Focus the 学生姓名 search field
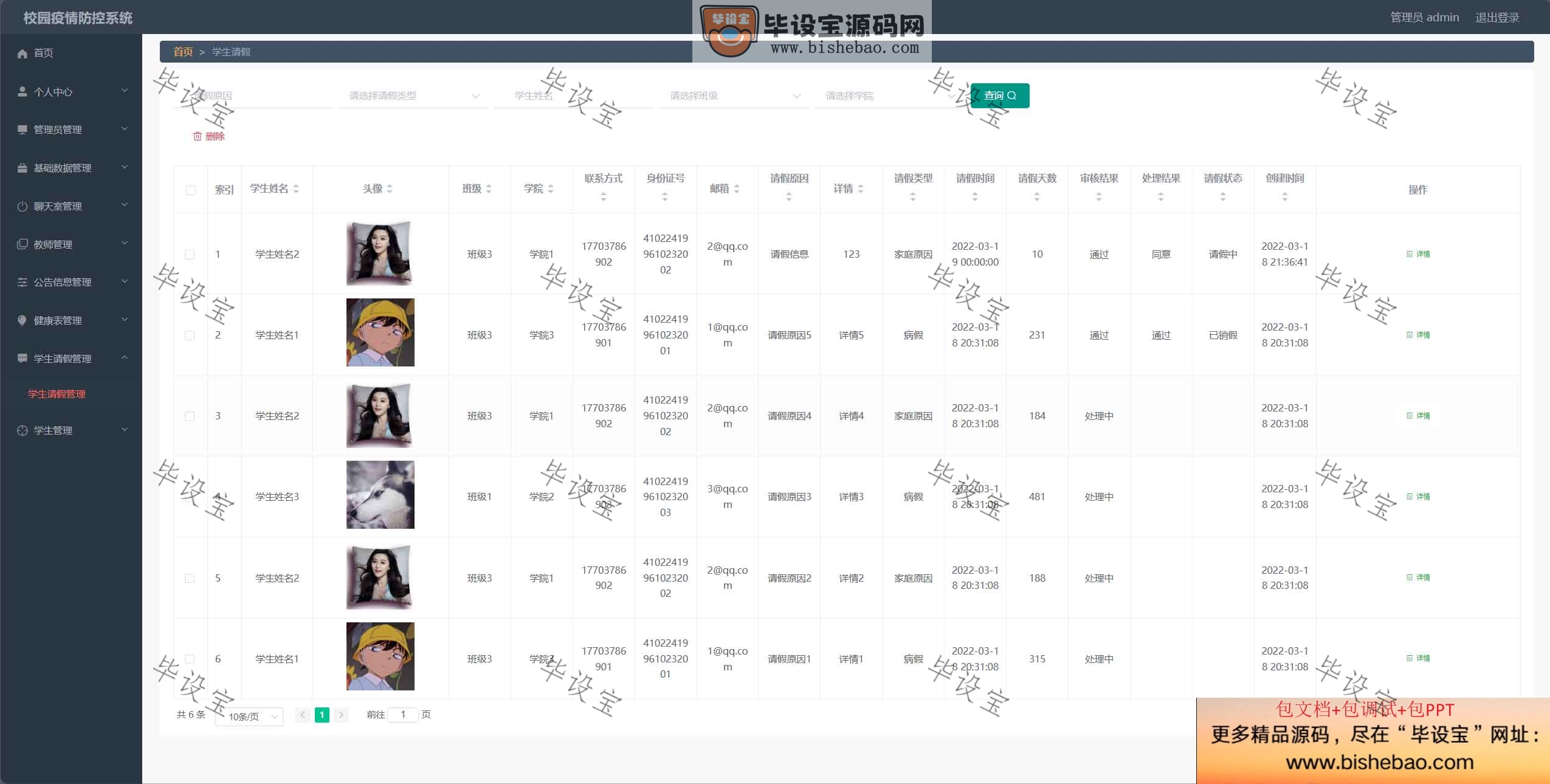Viewport: 1550px width, 784px height. 574,96
